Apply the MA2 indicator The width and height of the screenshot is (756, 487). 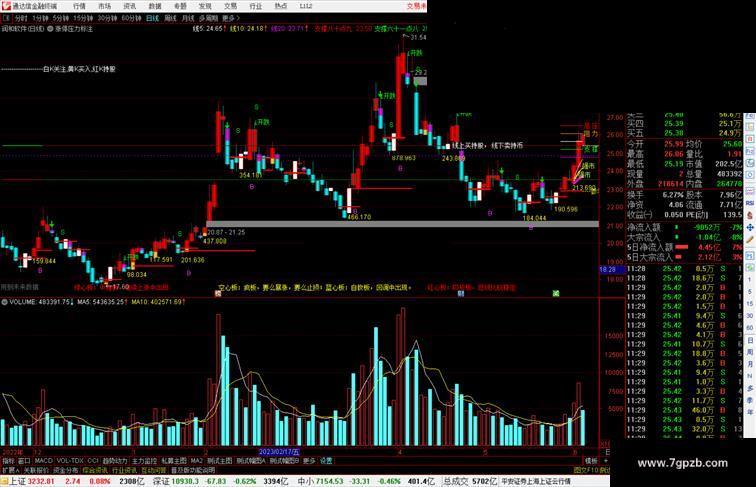197,461
